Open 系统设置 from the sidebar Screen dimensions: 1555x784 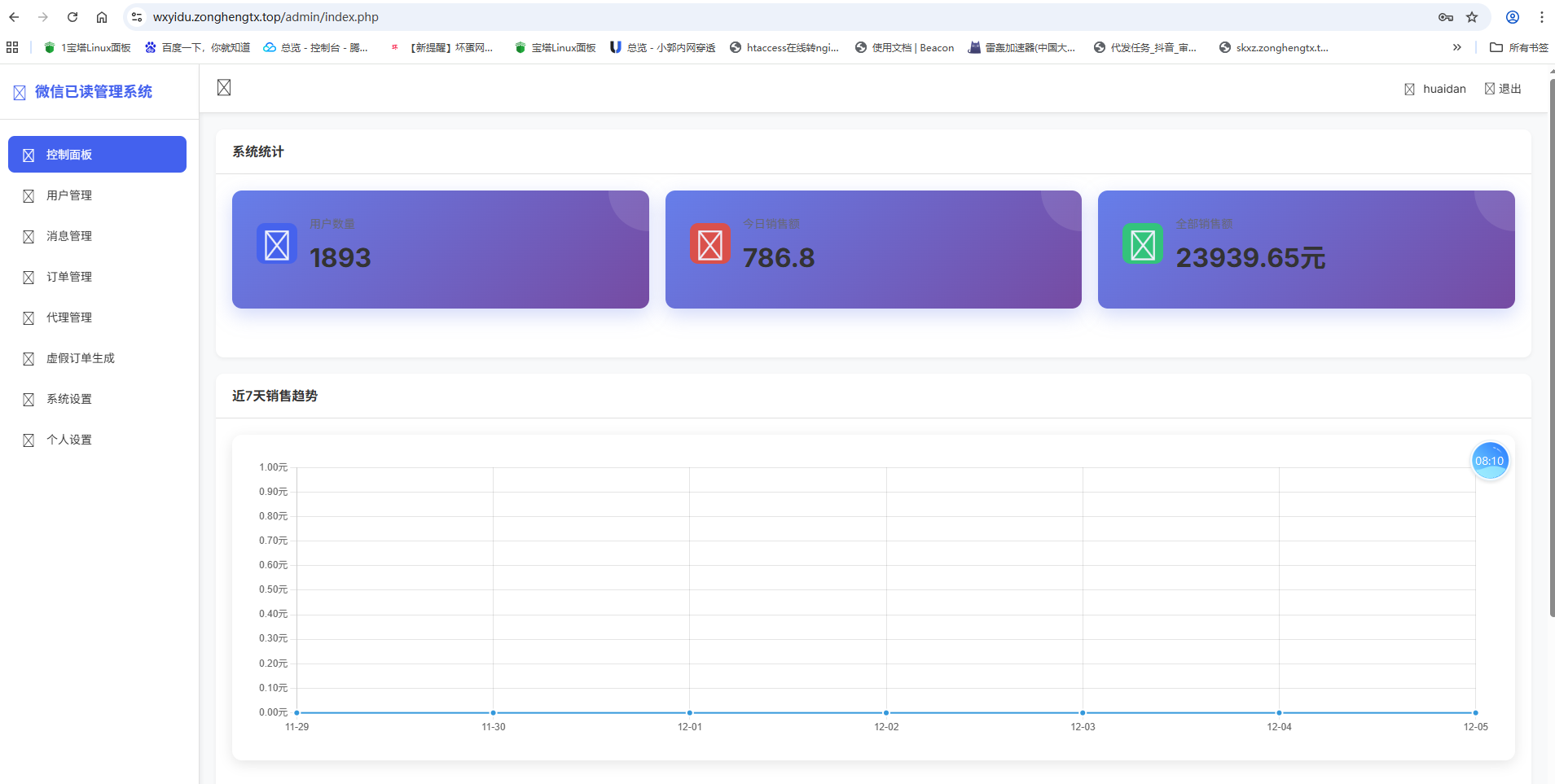[x=69, y=399]
